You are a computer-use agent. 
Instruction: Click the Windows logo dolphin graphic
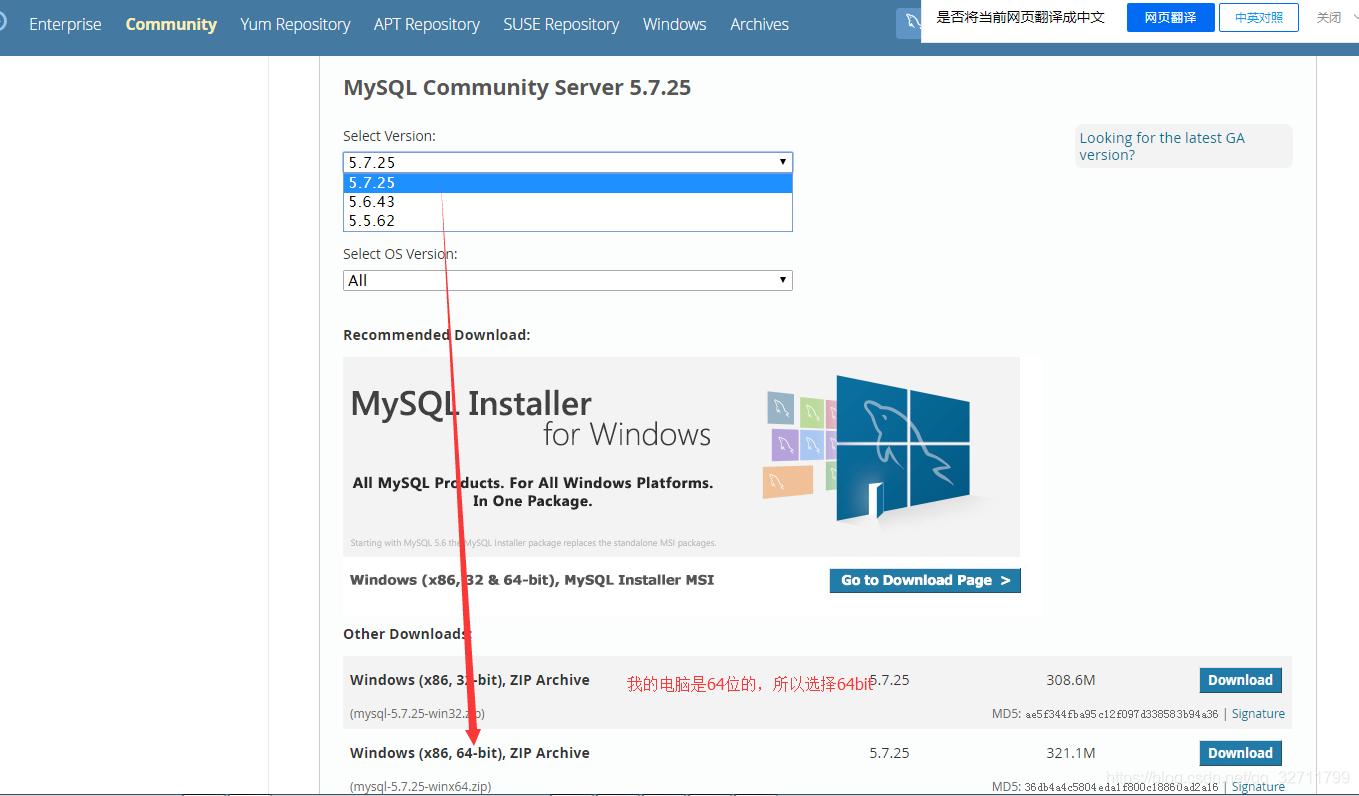click(x=901, y=448)
